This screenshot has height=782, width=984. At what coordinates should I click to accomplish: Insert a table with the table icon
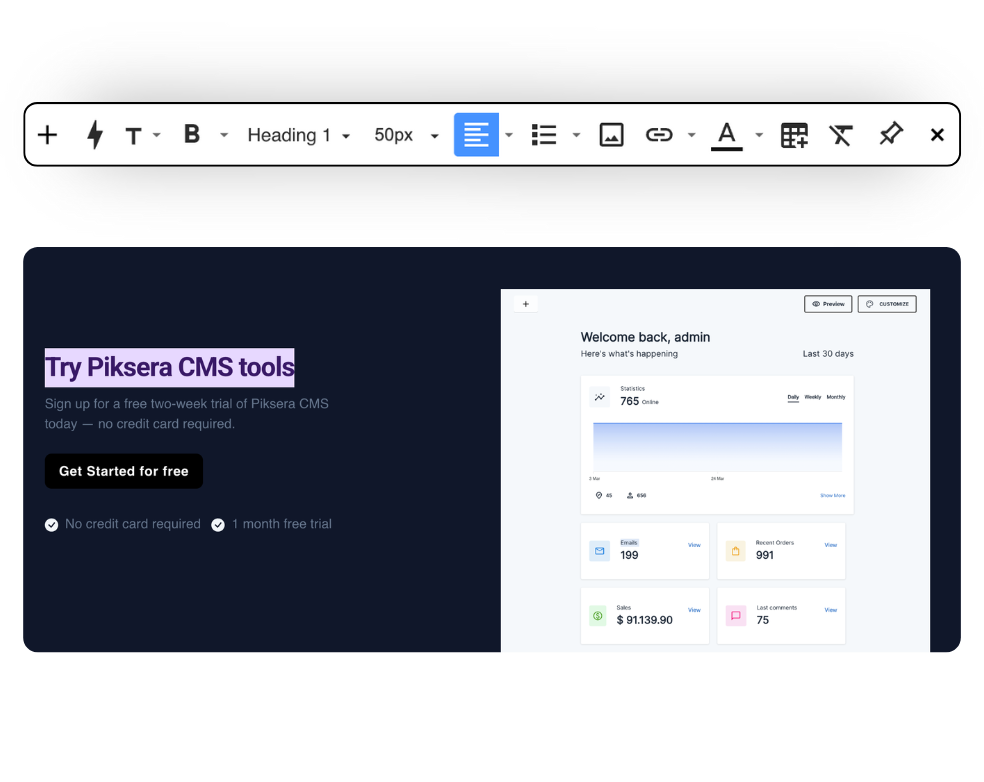794,135
